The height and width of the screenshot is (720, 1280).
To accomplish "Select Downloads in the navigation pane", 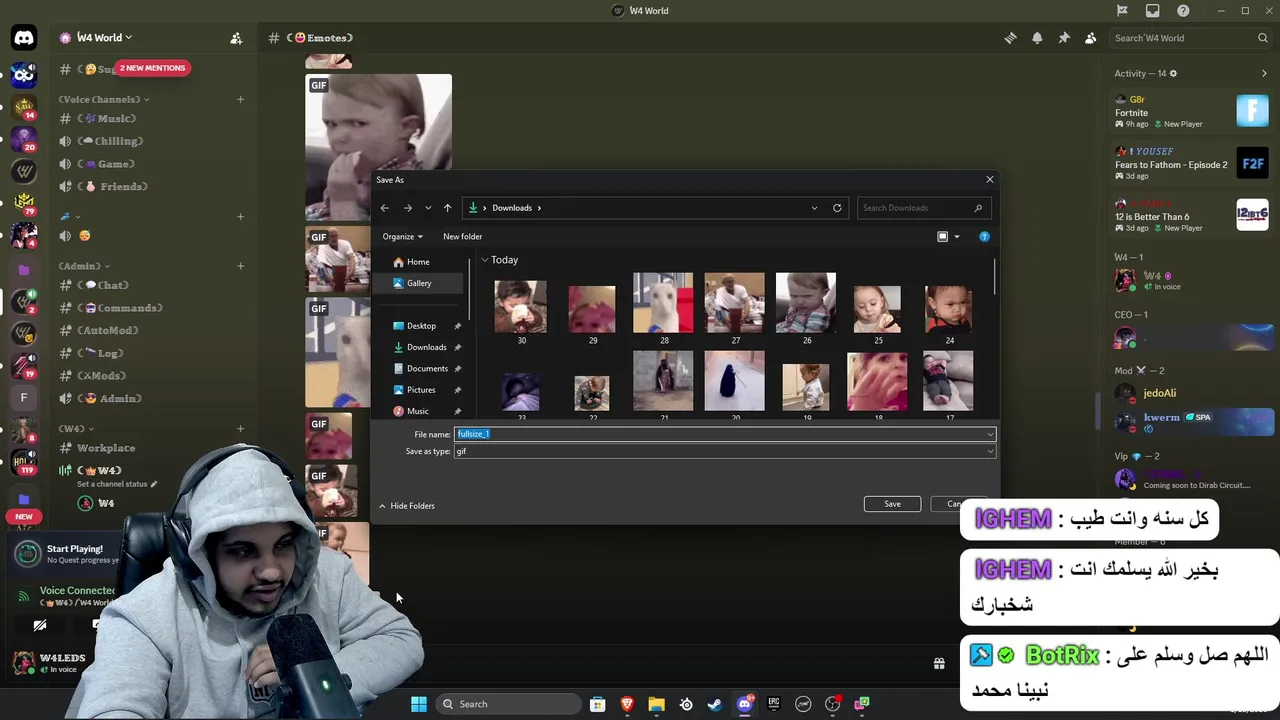I will pos(426,347).
